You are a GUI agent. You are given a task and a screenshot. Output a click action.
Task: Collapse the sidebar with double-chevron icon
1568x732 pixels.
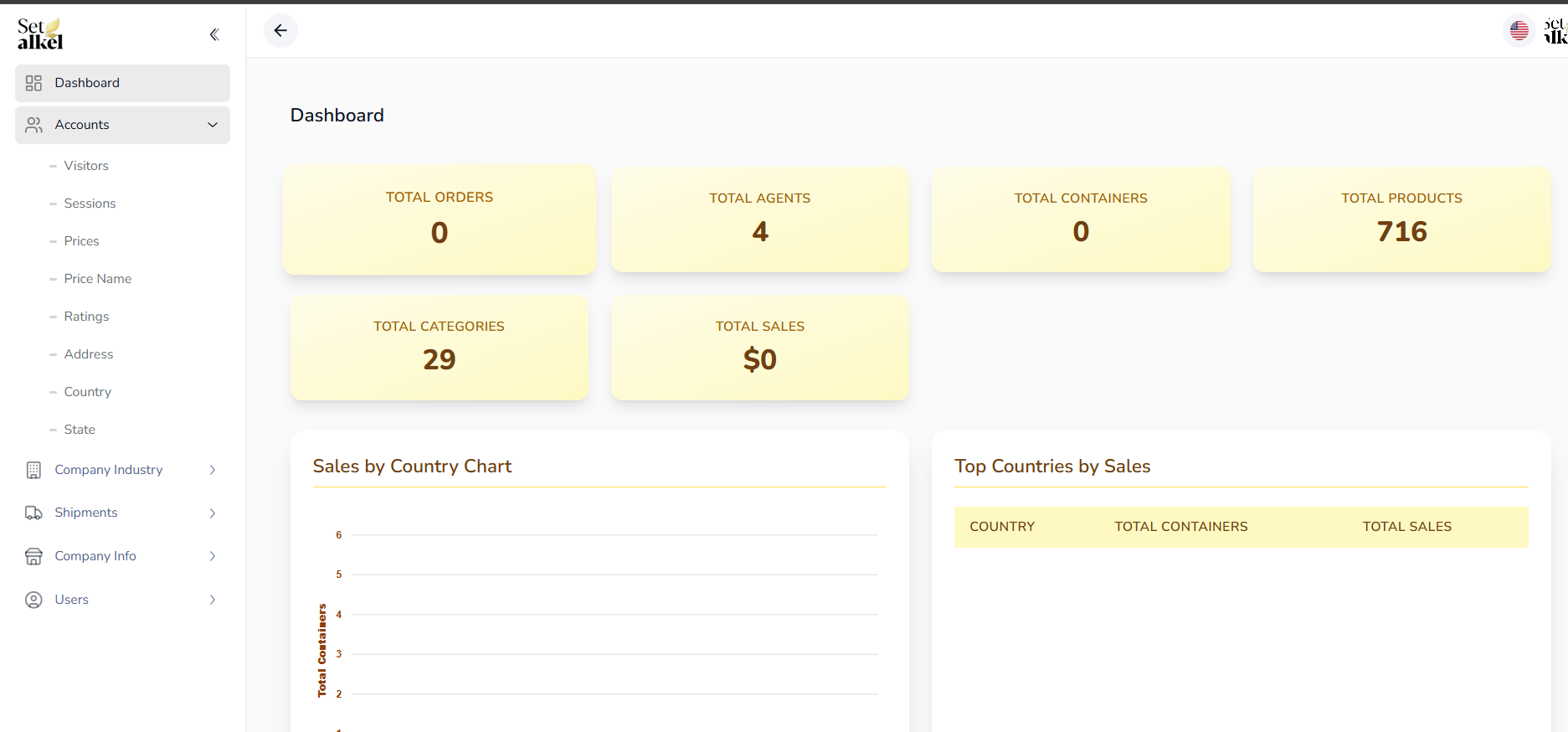[214, 34]
